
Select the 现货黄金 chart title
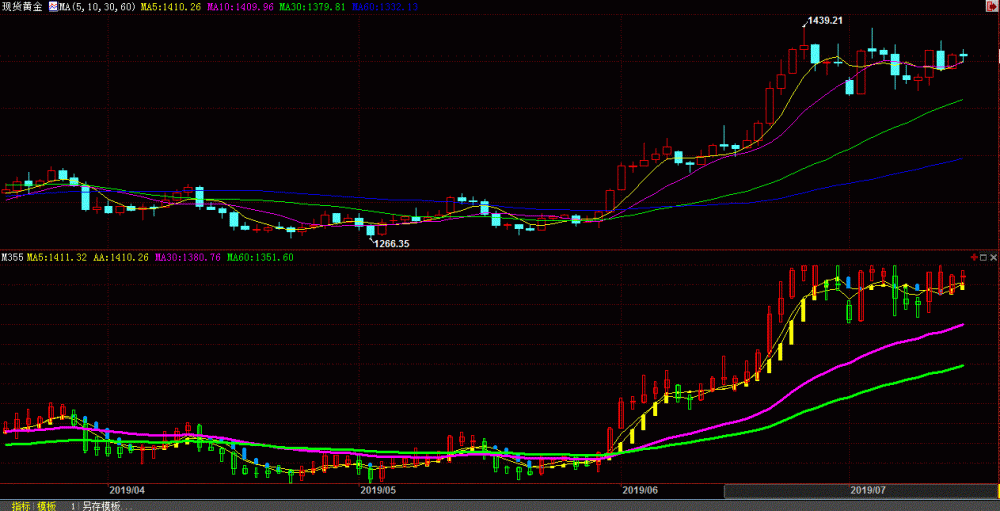click(23, 6)
